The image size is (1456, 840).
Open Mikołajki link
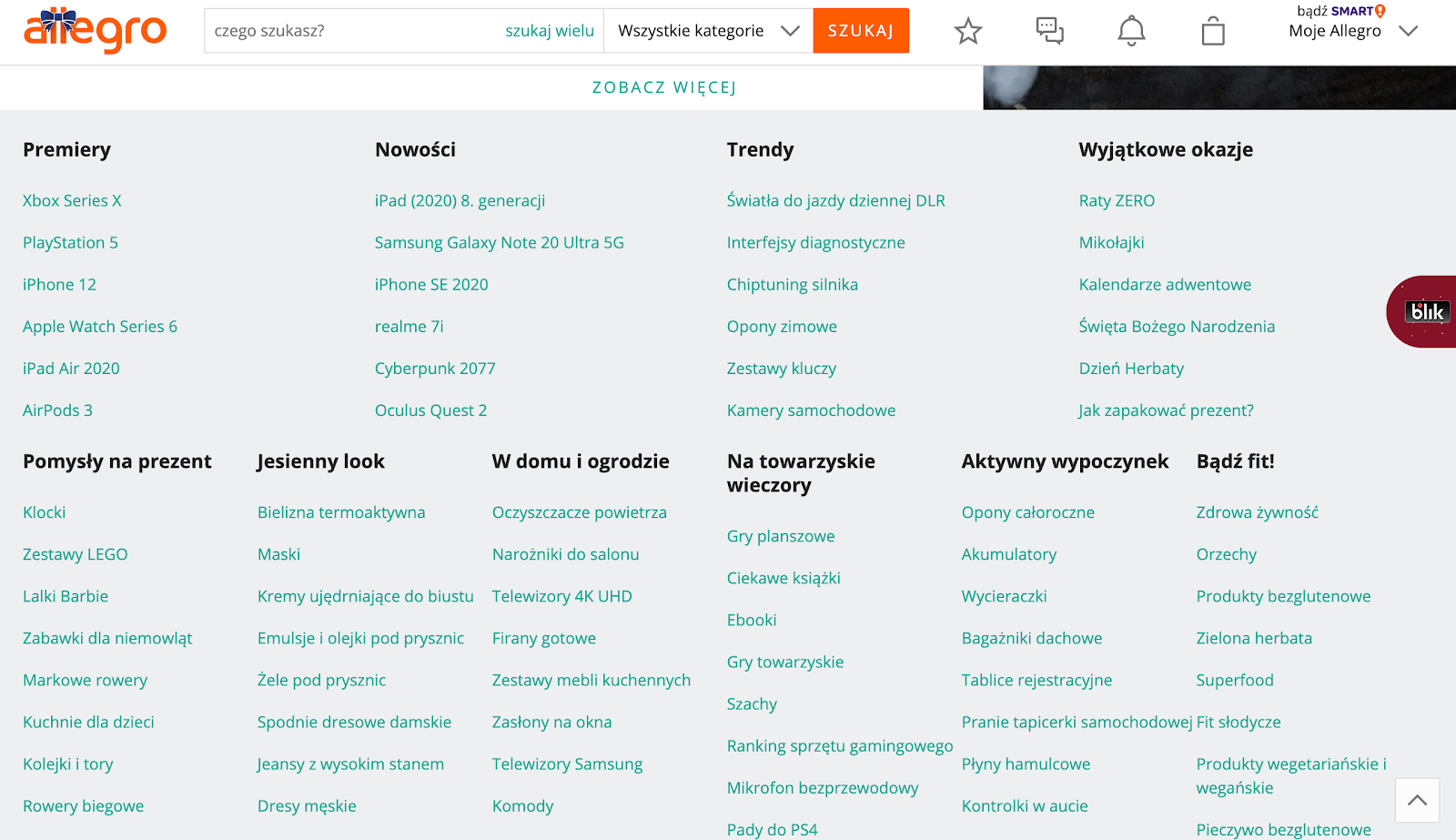1111,243
